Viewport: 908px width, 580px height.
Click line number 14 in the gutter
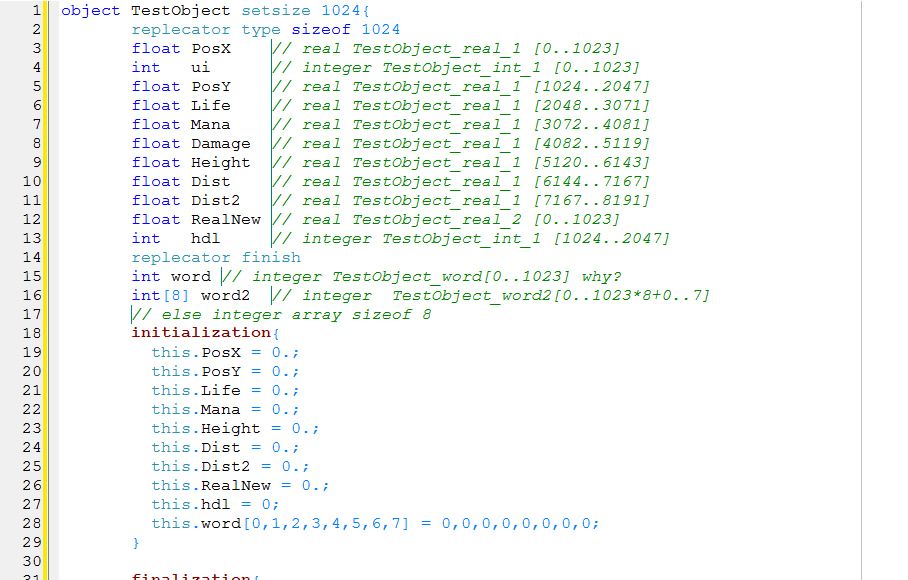point(32,257)
